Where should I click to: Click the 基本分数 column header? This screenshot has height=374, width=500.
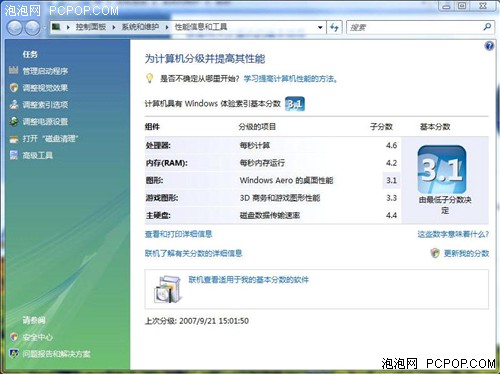435,127
